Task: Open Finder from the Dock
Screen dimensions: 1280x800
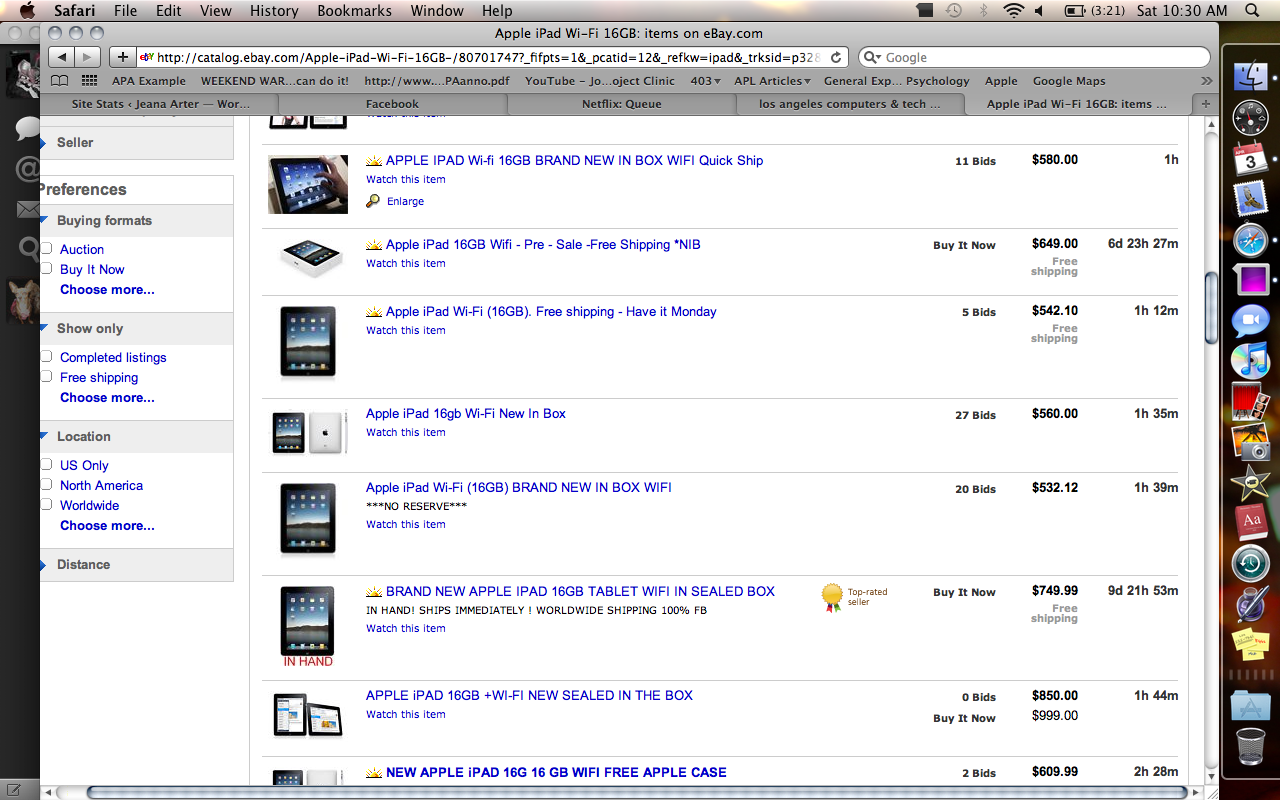Action: [x=1250, y=76]
